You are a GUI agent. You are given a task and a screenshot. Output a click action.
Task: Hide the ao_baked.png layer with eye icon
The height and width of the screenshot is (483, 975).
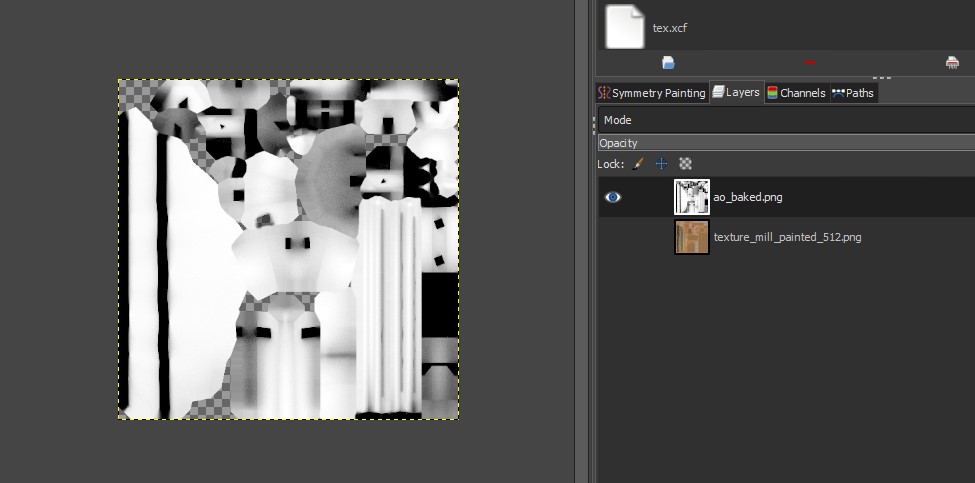[613, 198]
